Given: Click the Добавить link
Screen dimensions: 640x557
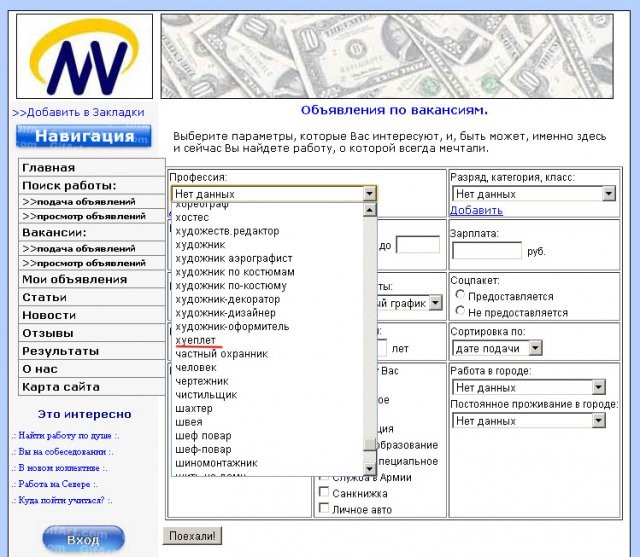Looking at the screenshot, I should point(476,210).
